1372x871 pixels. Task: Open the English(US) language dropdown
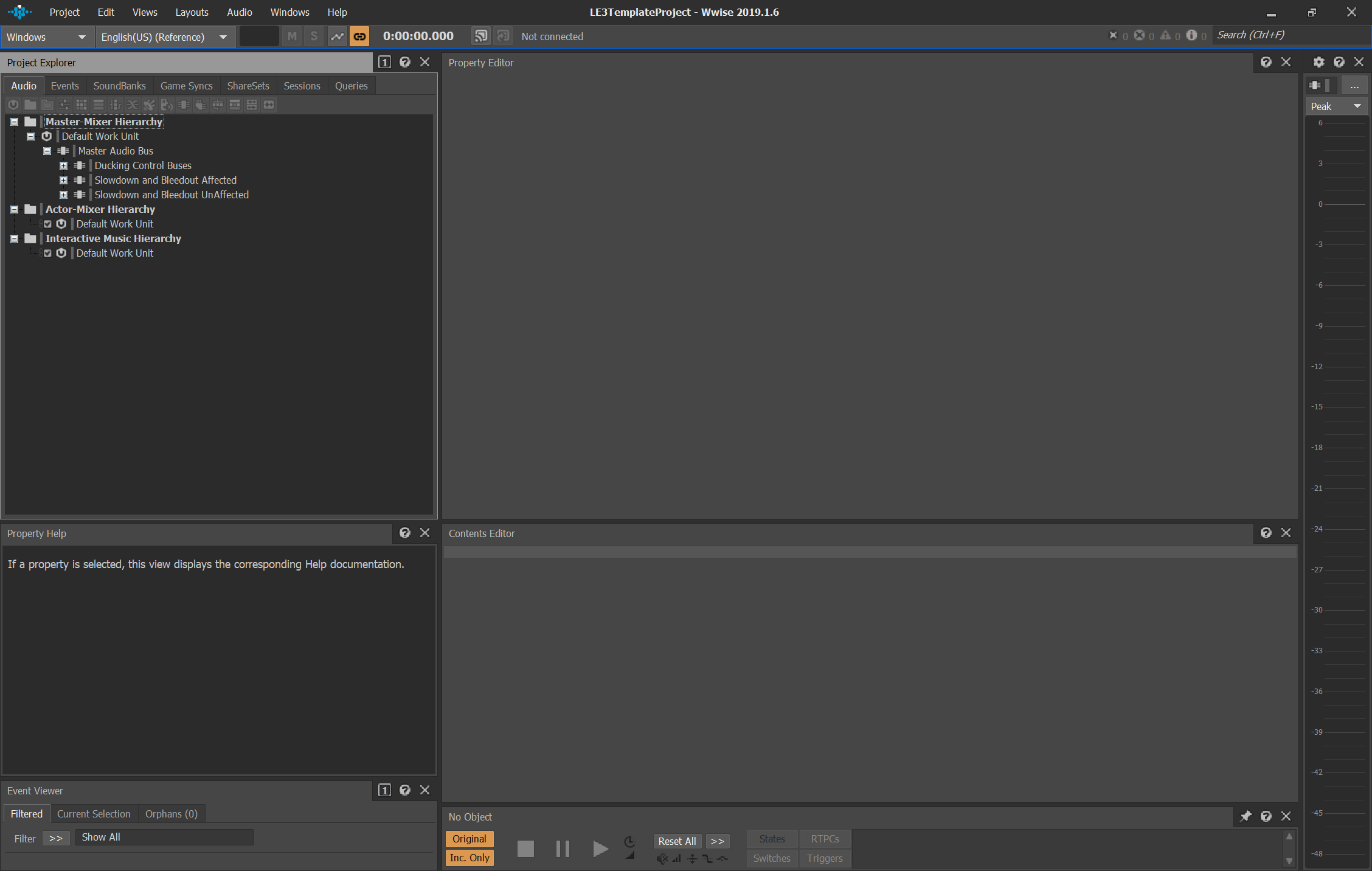pyautogui.click(x=165, y=37)
